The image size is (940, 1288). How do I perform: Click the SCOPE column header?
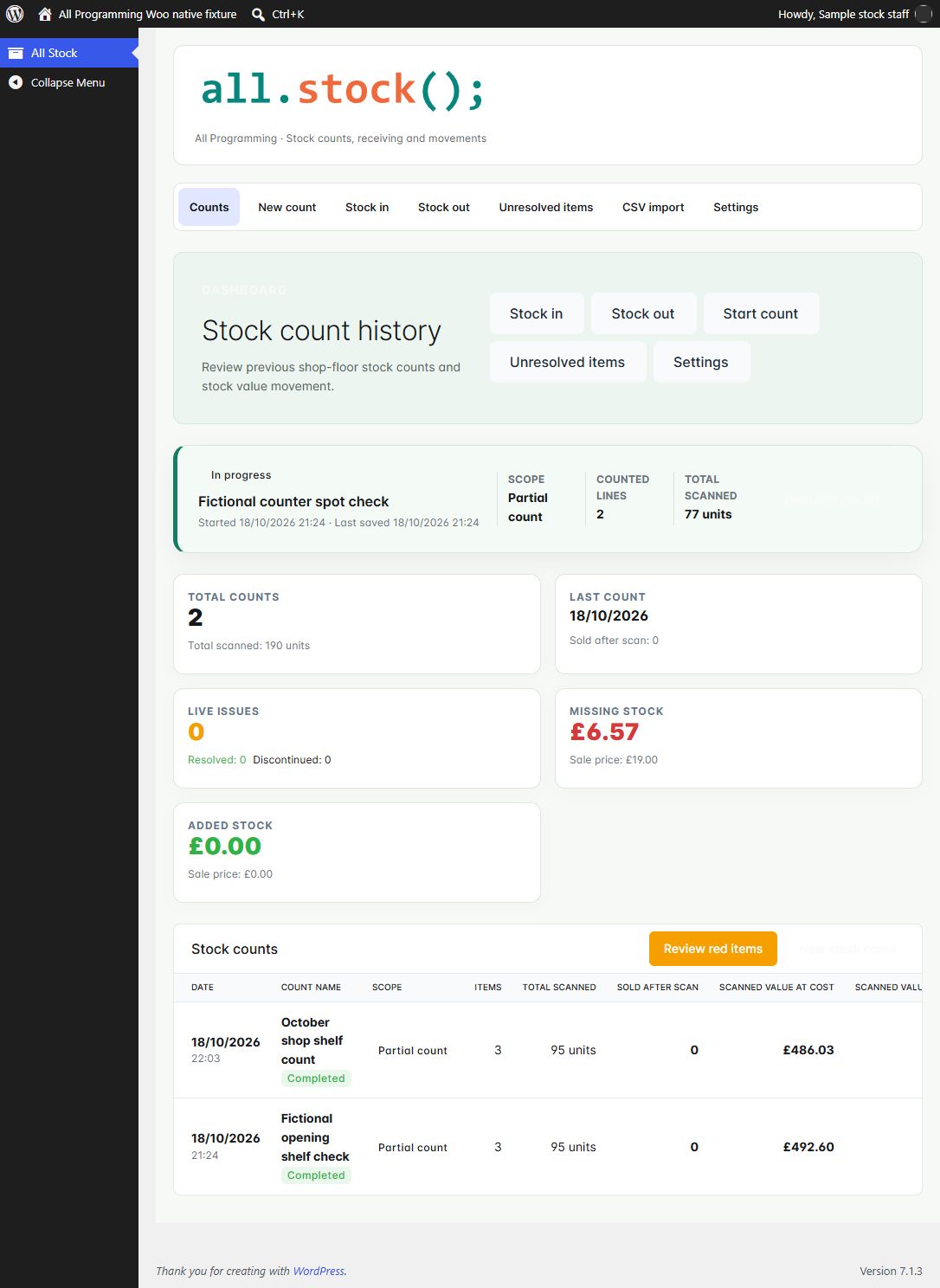pyautogui.click(x=387, y=988)
